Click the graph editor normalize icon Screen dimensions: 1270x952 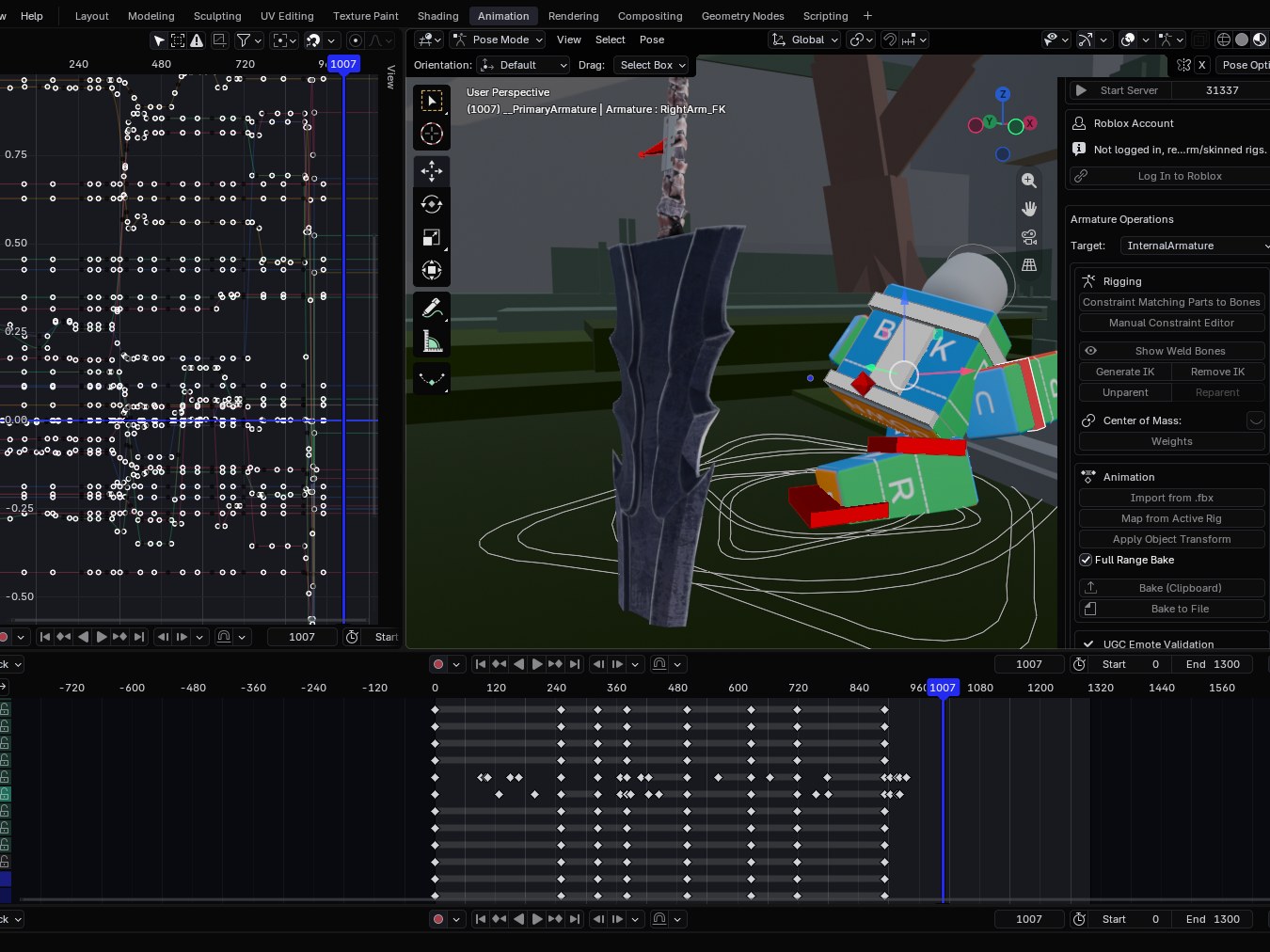click(219, 40)
